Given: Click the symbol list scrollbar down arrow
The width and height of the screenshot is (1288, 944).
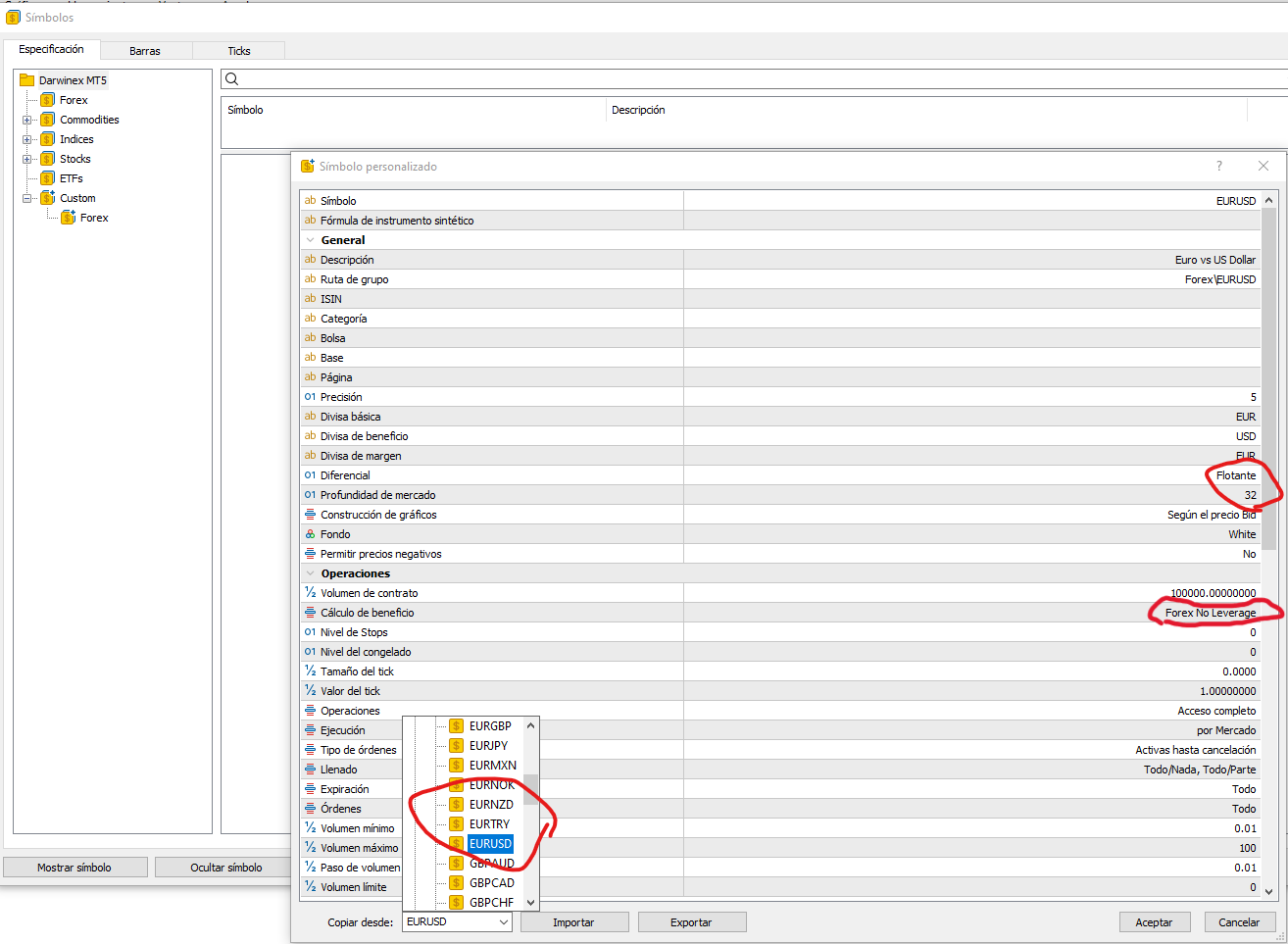Looking at the screenshot, I should pyautogui.click(x=531, y=903).
